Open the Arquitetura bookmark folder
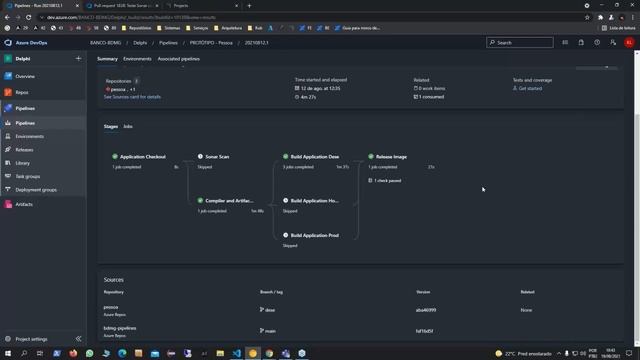Viewport: 640px width, 360px height. [x=228, y=28]
